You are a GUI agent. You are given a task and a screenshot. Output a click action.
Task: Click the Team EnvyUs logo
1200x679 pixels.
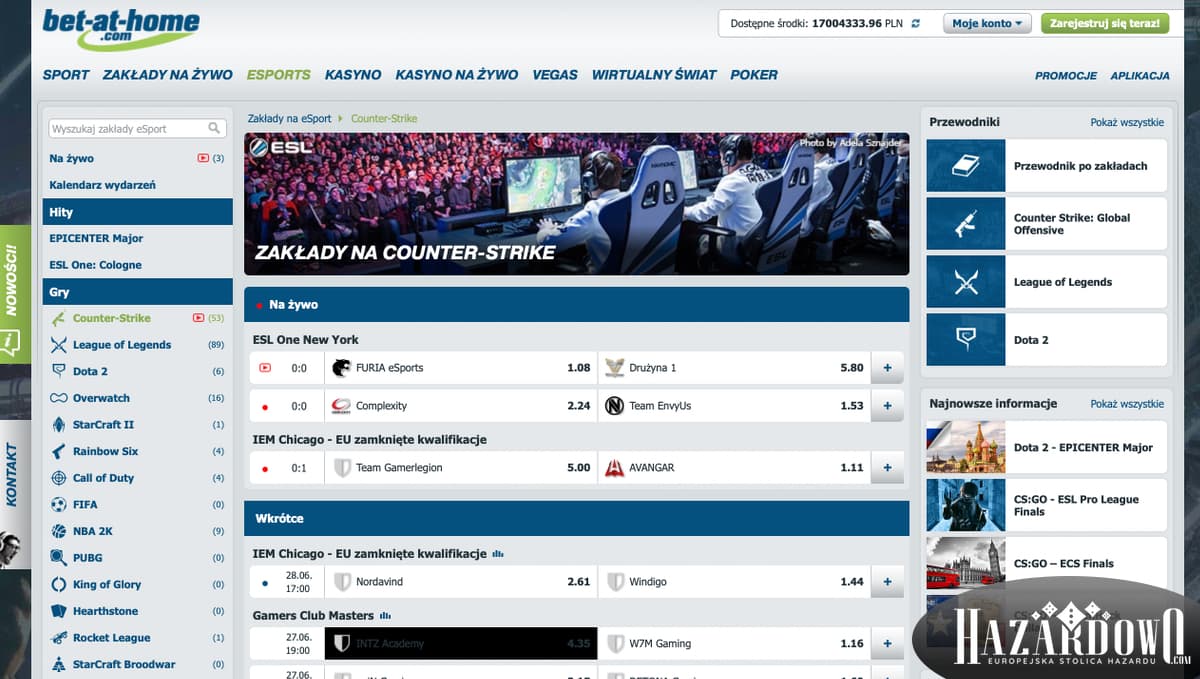coord(614,406)
